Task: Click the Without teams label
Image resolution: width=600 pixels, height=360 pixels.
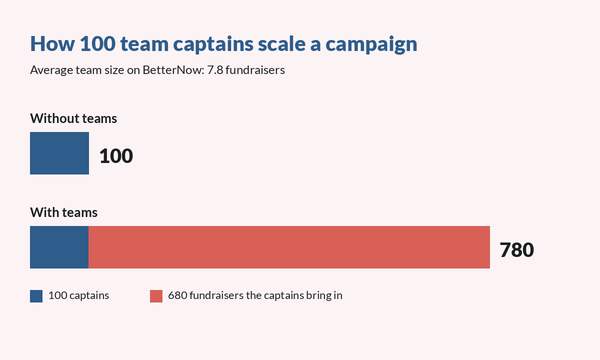Action: point(73,119)
